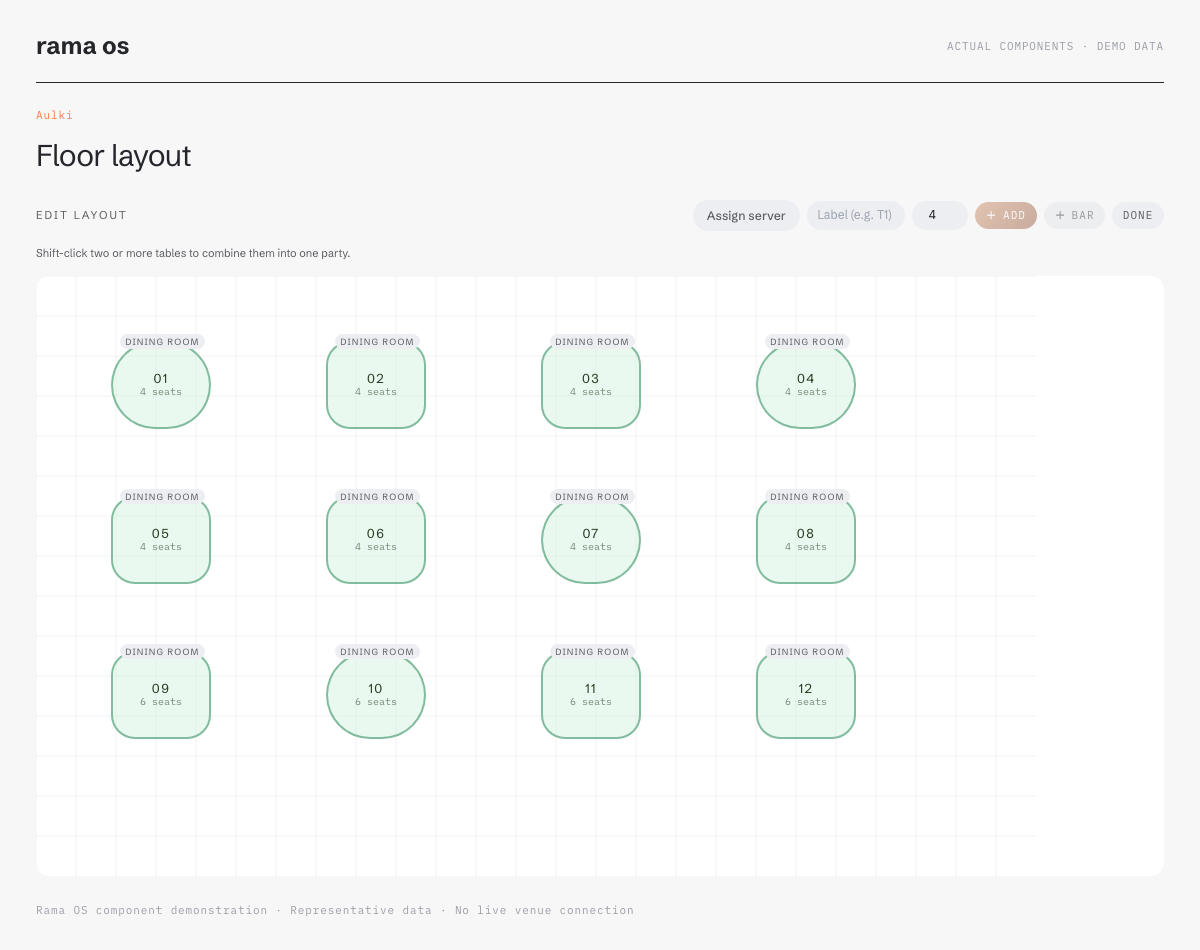Click the EDIT LAYOUT label
1200x950 pixels.
pos(81,215)
